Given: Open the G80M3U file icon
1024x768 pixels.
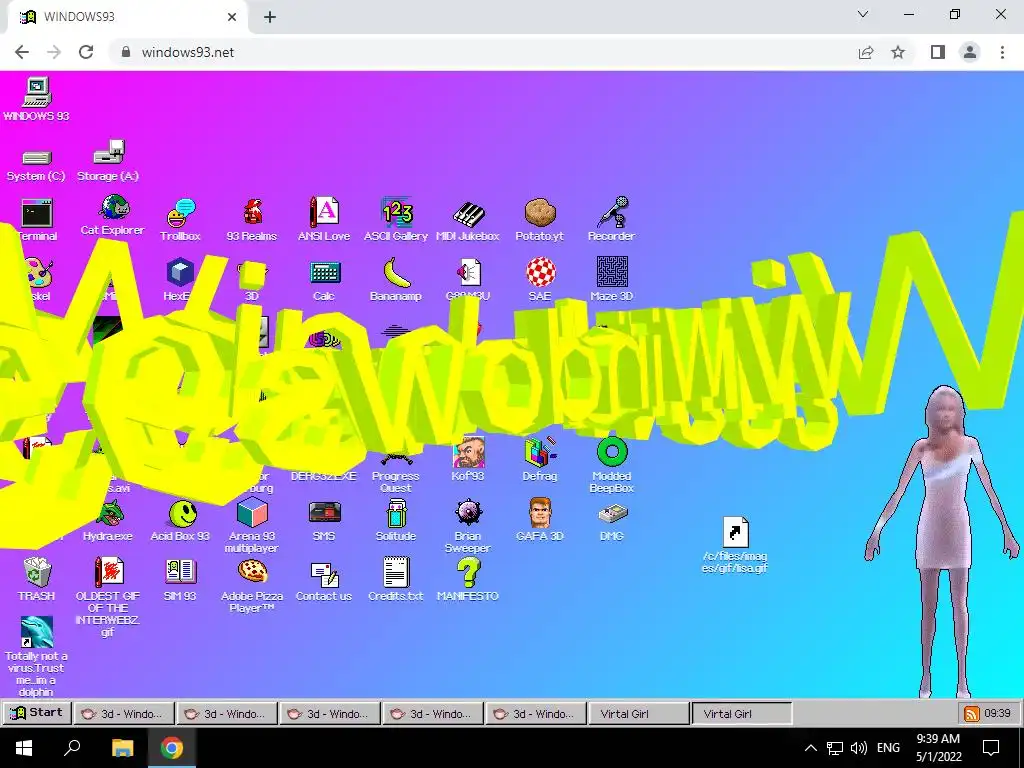Looking at the screenshot, I should 468,272.
